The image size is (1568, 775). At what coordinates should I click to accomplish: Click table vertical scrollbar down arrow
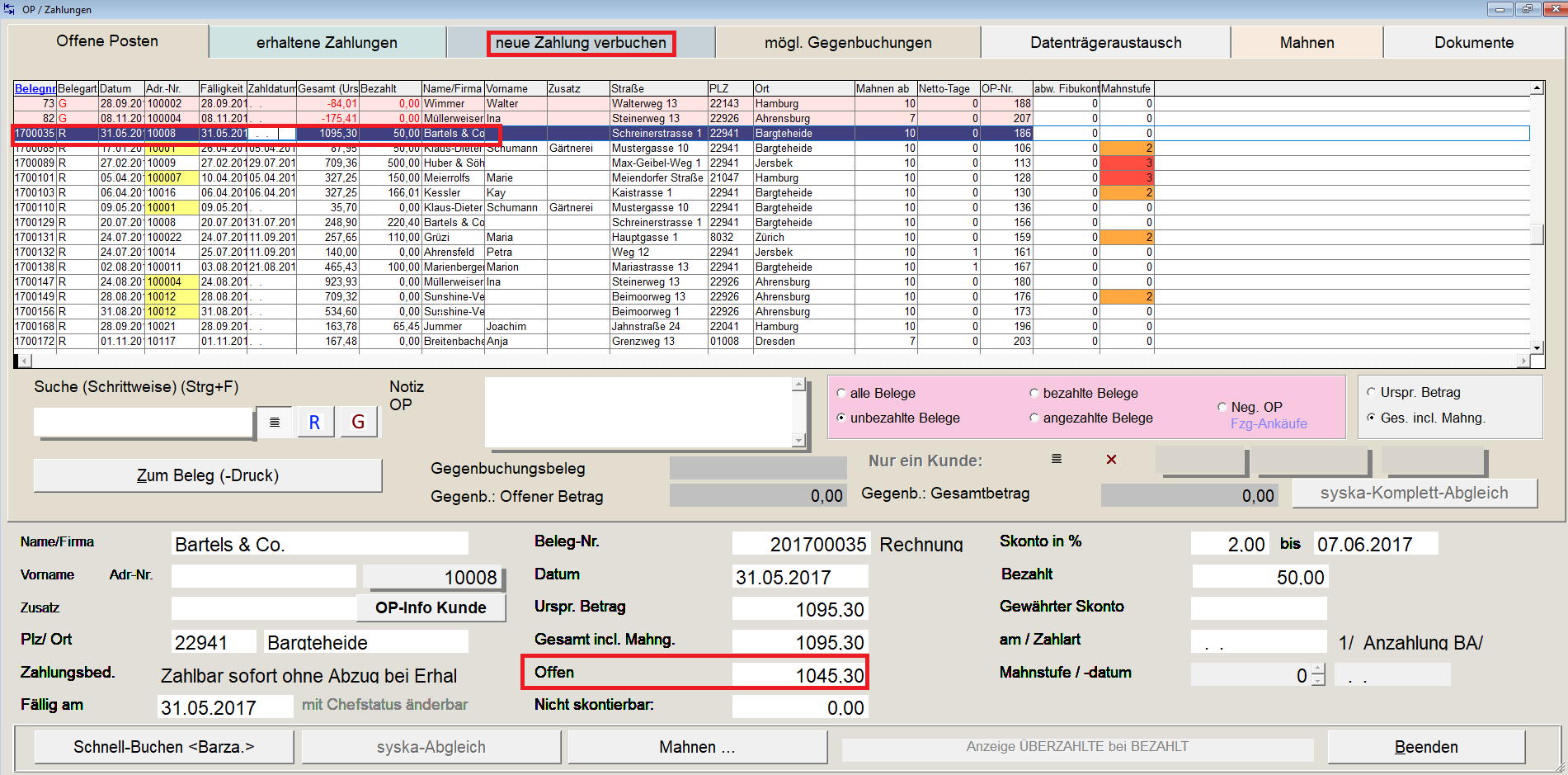[1537, 347]
